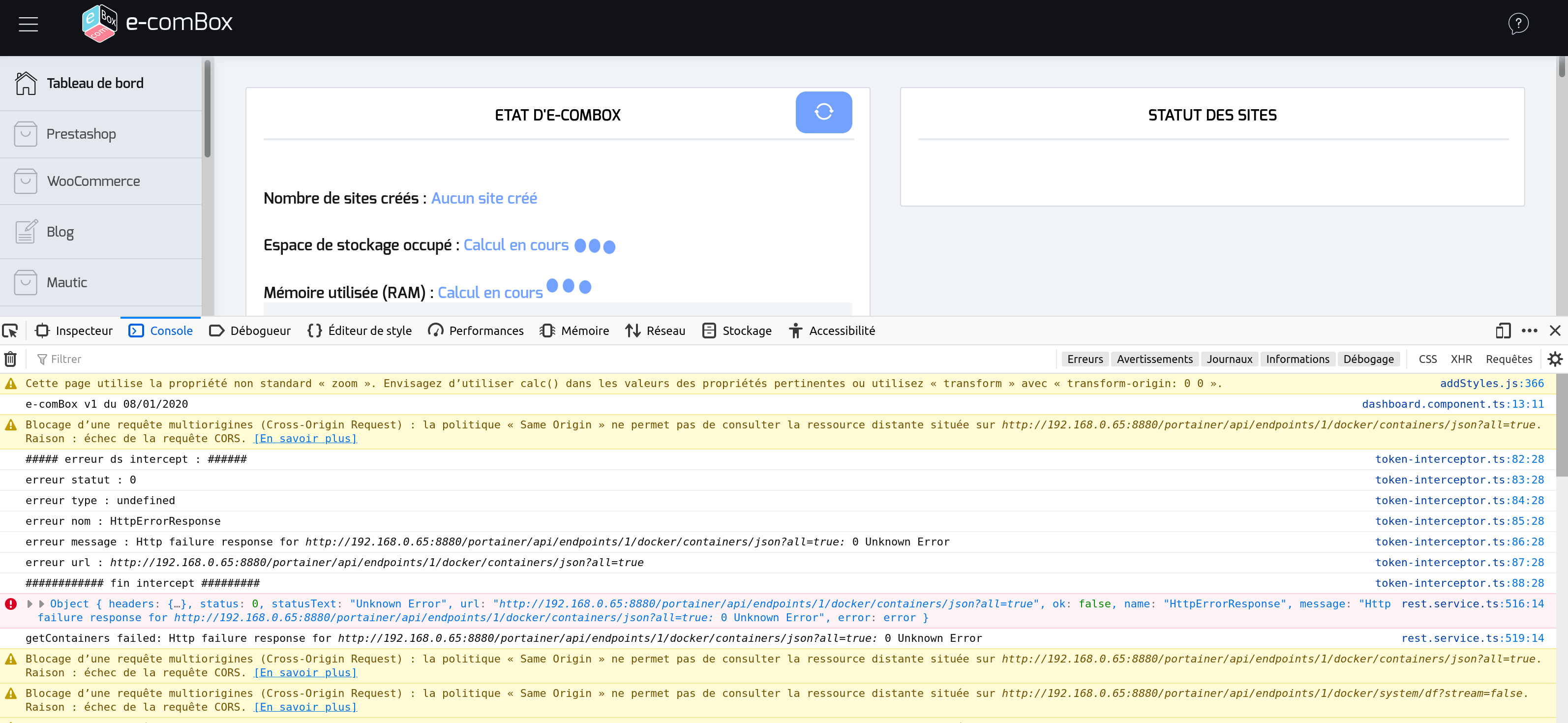Click the first En savoir plus link
This screenshot has width=1568, height=723.
coord(305,439)
